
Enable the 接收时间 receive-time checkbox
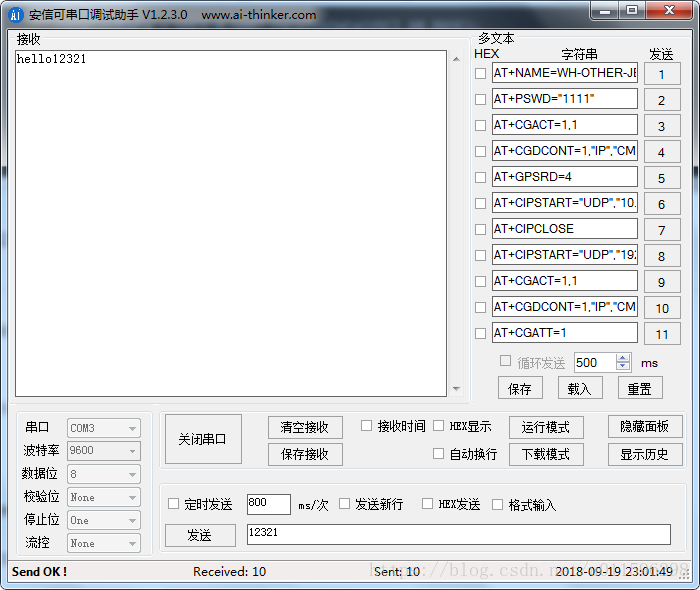point(367,426)
